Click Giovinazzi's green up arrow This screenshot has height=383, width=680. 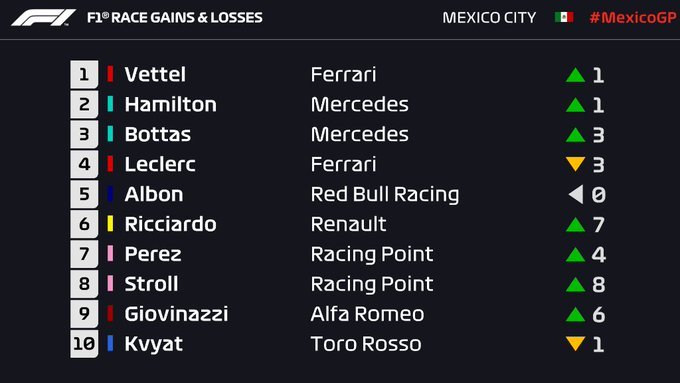[575, 314]
